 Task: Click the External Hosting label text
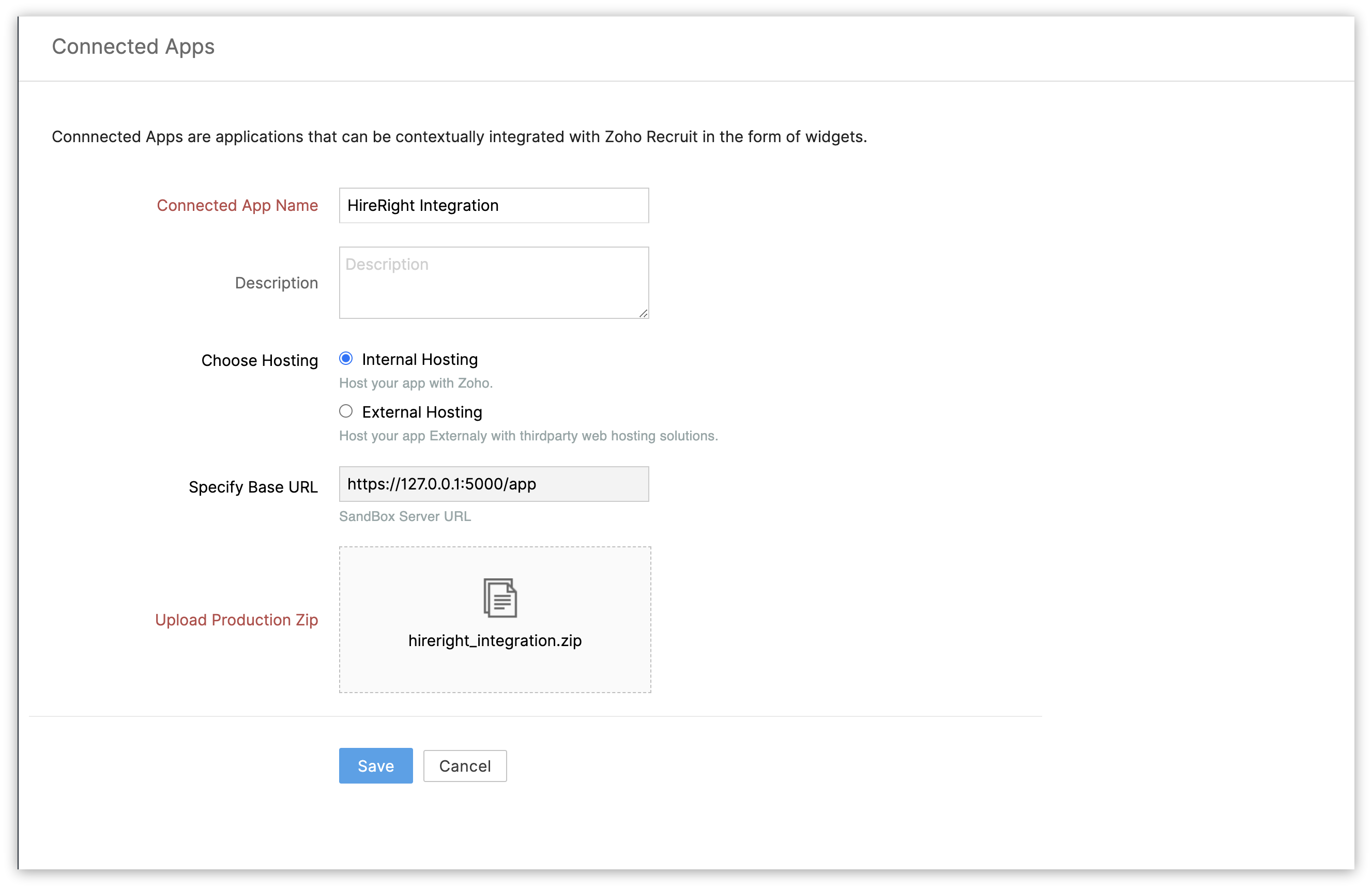[422, 412]
